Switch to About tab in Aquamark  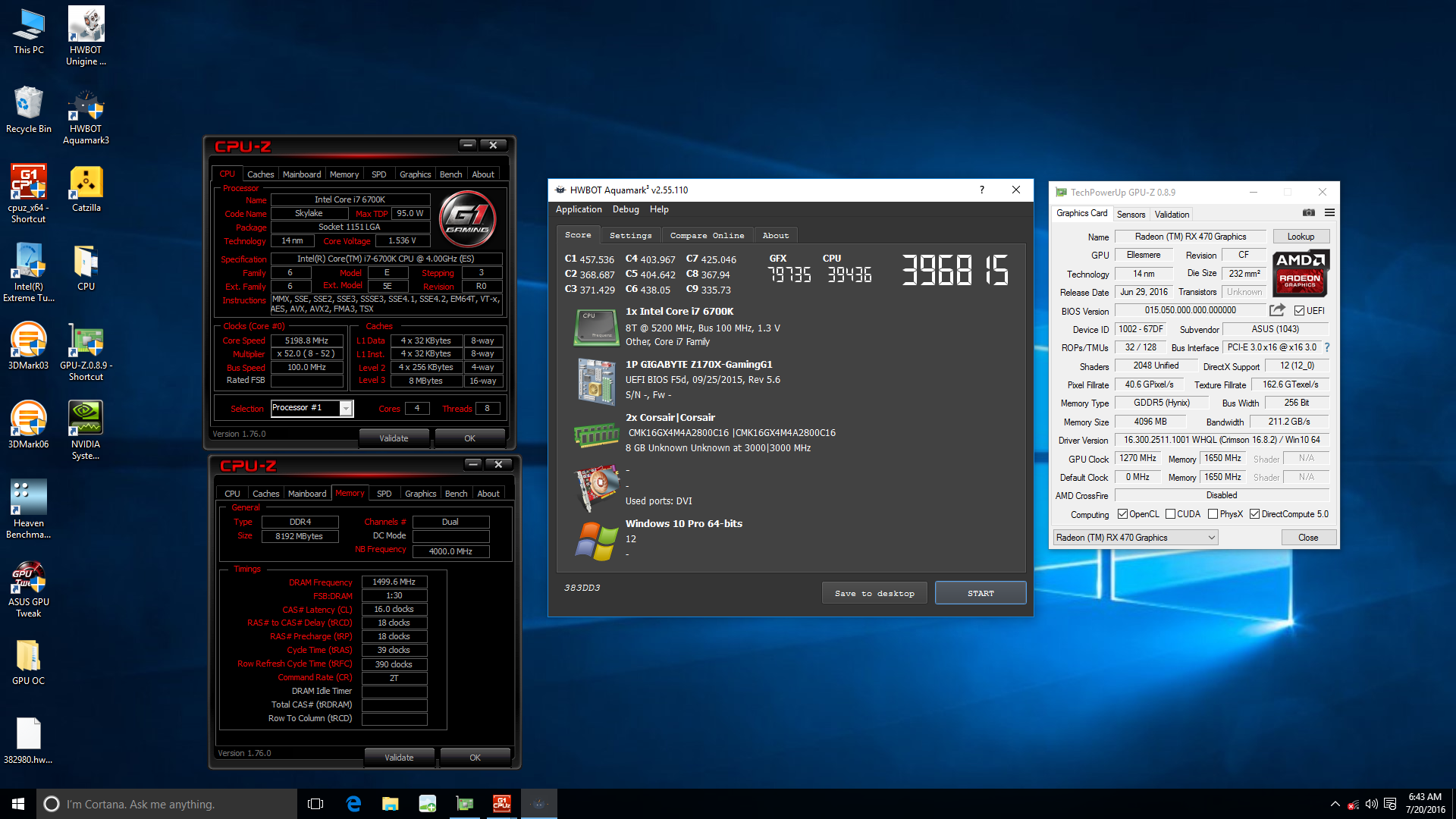pos(776,236)
